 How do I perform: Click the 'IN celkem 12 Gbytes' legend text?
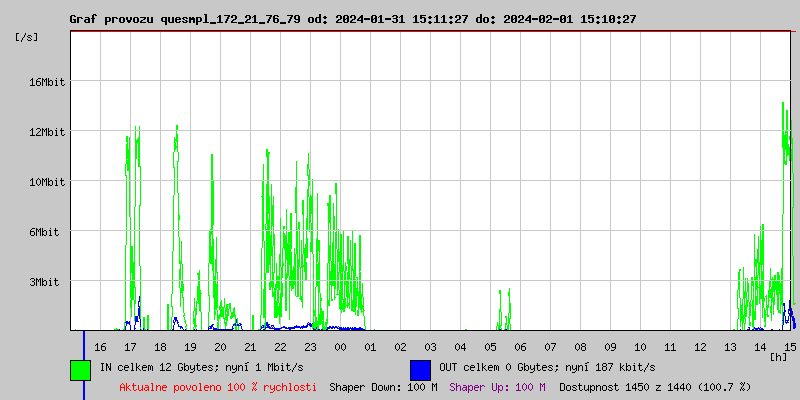pos(156,368)
